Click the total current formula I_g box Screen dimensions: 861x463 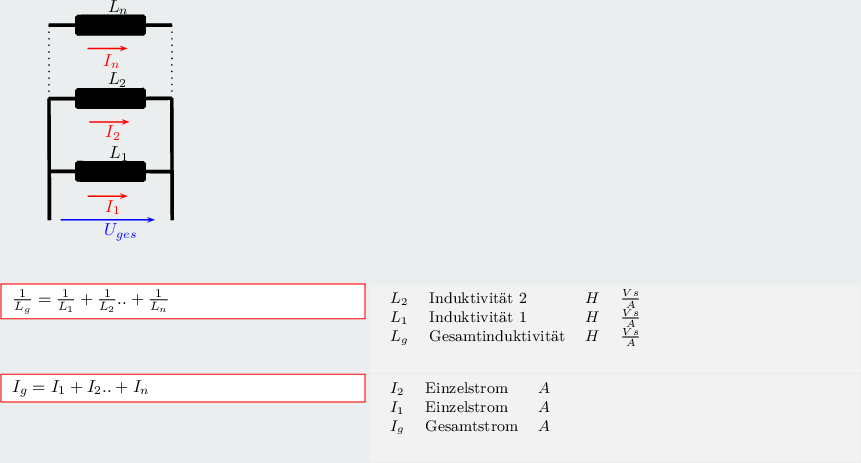tap(183, 388)
